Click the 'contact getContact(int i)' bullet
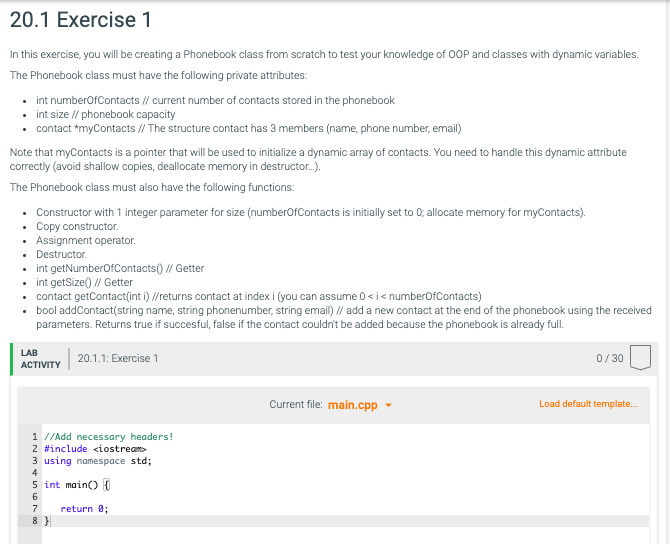670x544 pixels. [x=259, y=297]
